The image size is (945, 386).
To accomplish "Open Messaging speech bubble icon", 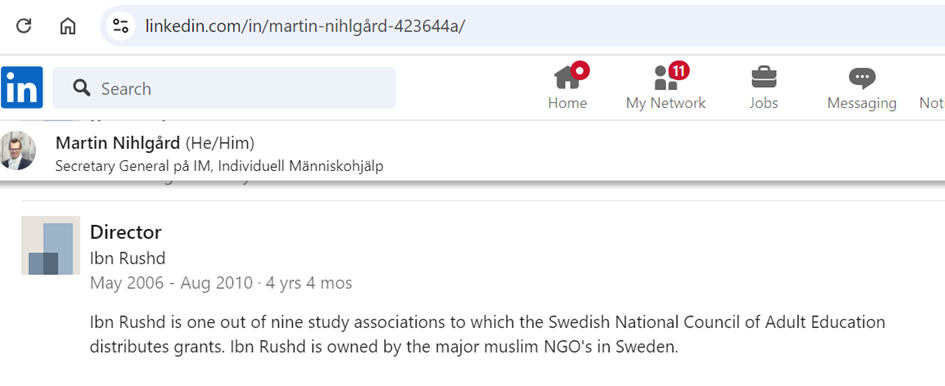I will tap(862, 78).
